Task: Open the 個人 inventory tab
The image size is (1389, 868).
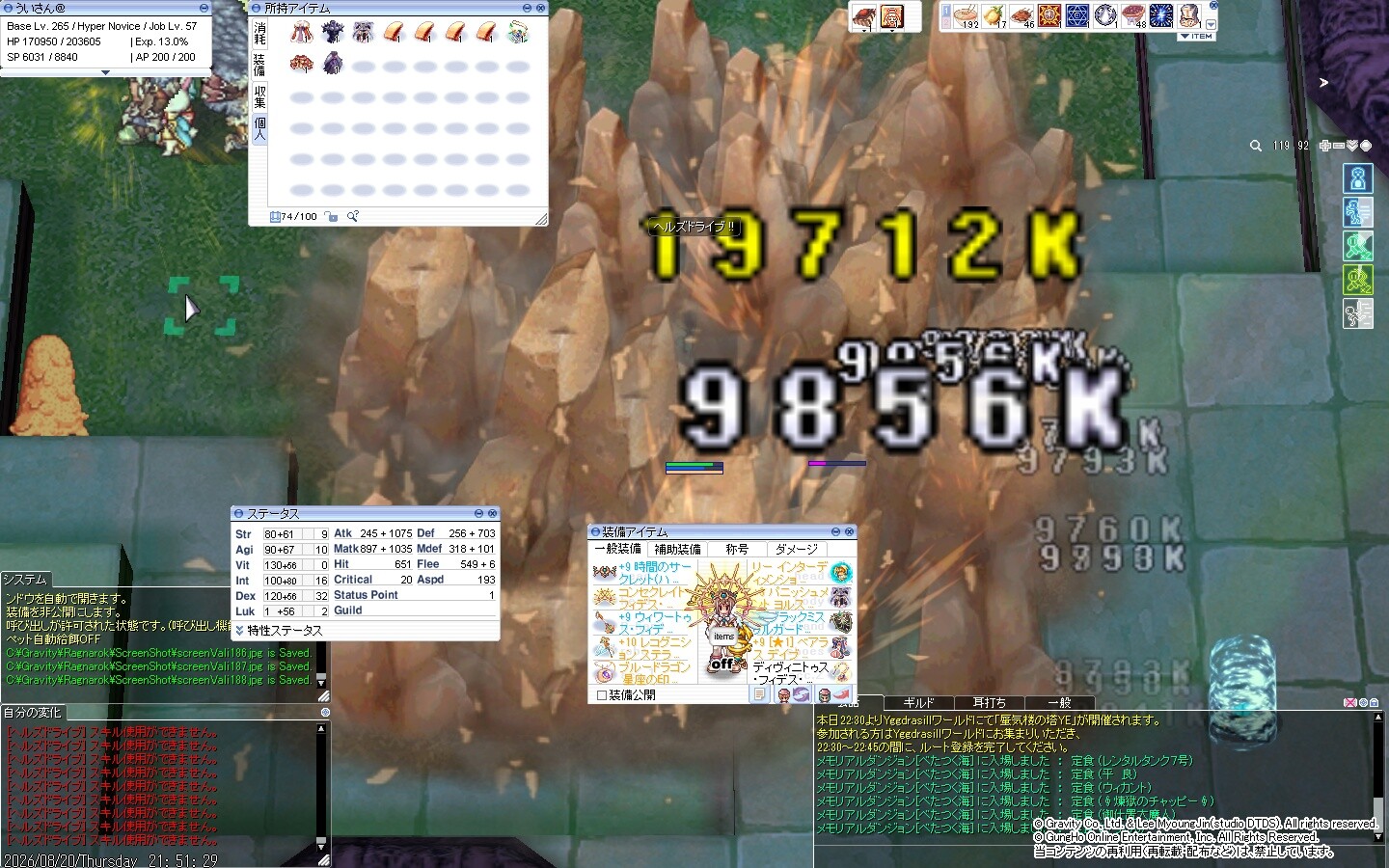Action: (259, 128)
